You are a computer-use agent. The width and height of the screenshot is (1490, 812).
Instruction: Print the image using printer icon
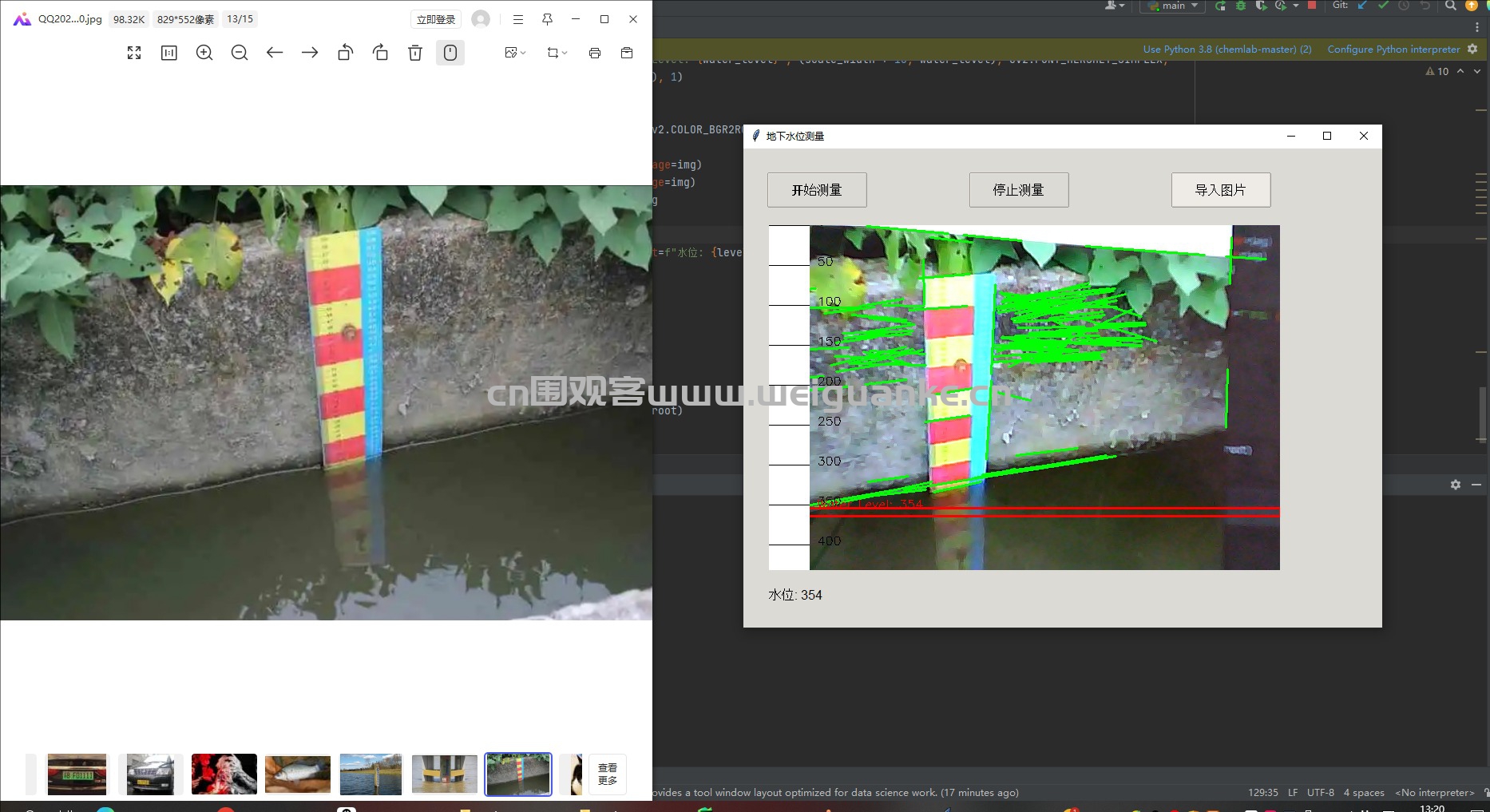(595, 53)
